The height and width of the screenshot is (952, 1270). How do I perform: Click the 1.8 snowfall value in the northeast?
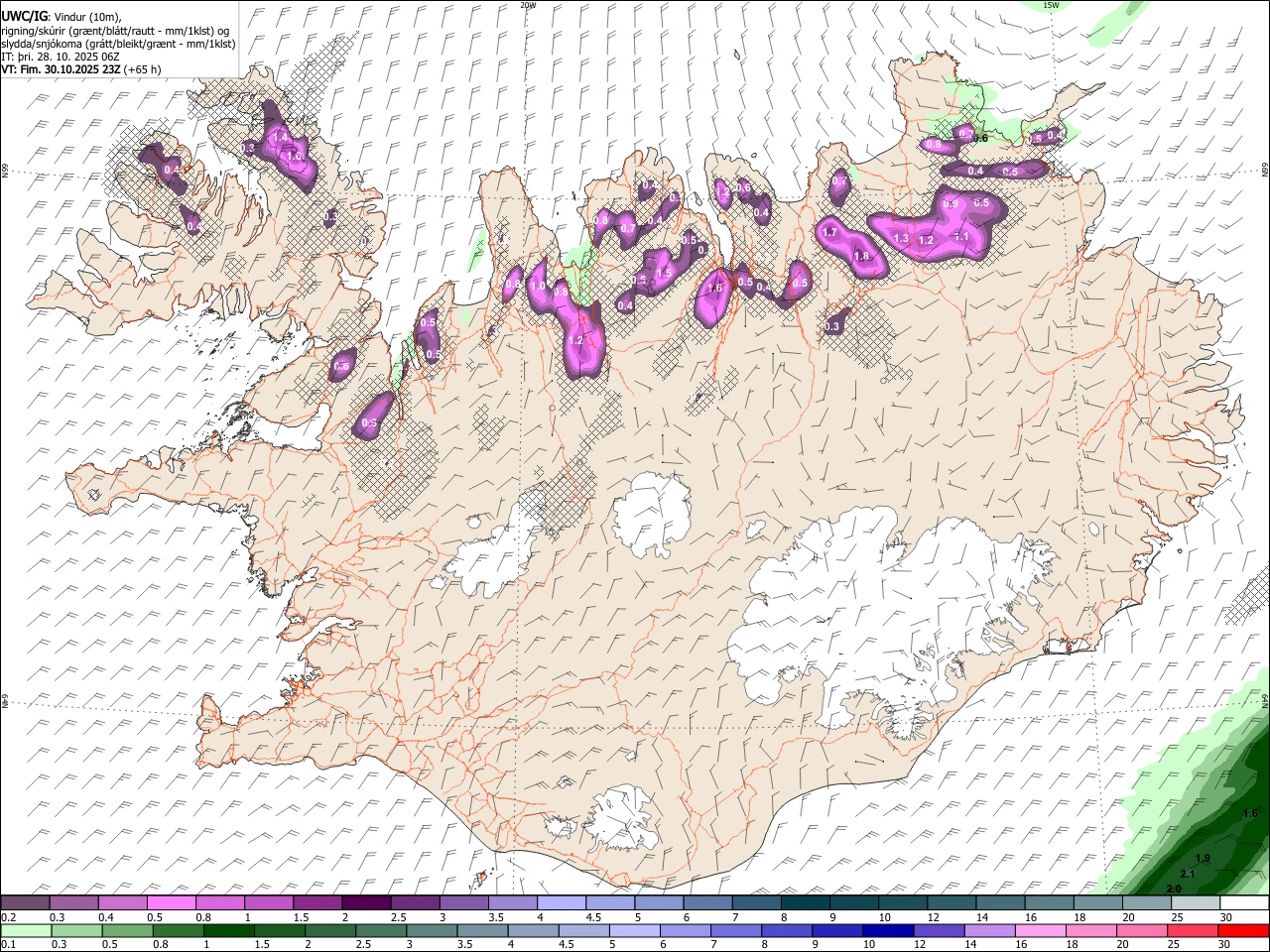[862, 257]
